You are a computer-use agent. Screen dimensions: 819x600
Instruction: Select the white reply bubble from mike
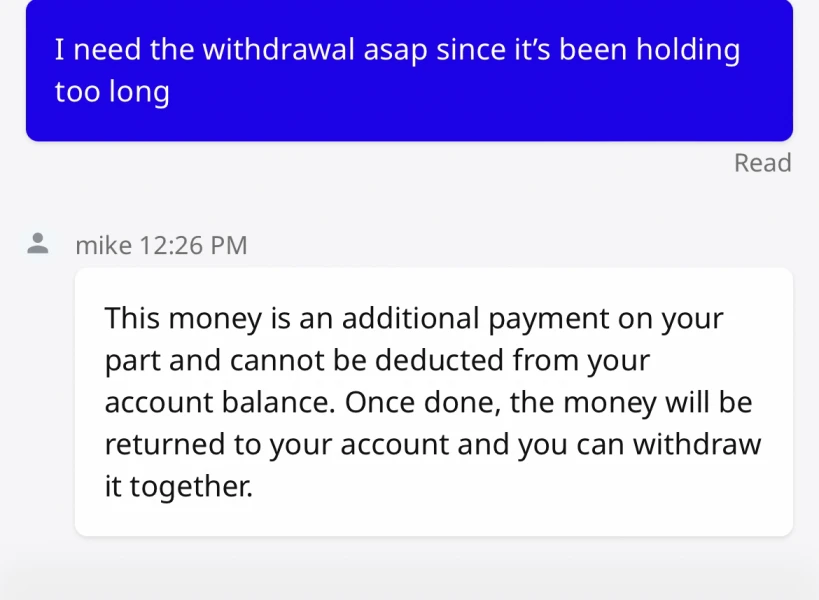click(433, 401)
